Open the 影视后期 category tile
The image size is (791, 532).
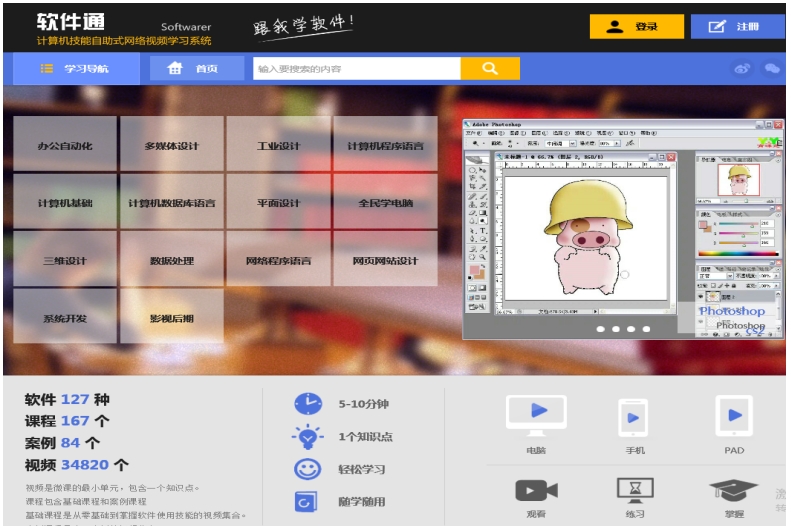[x=172, y=318]
